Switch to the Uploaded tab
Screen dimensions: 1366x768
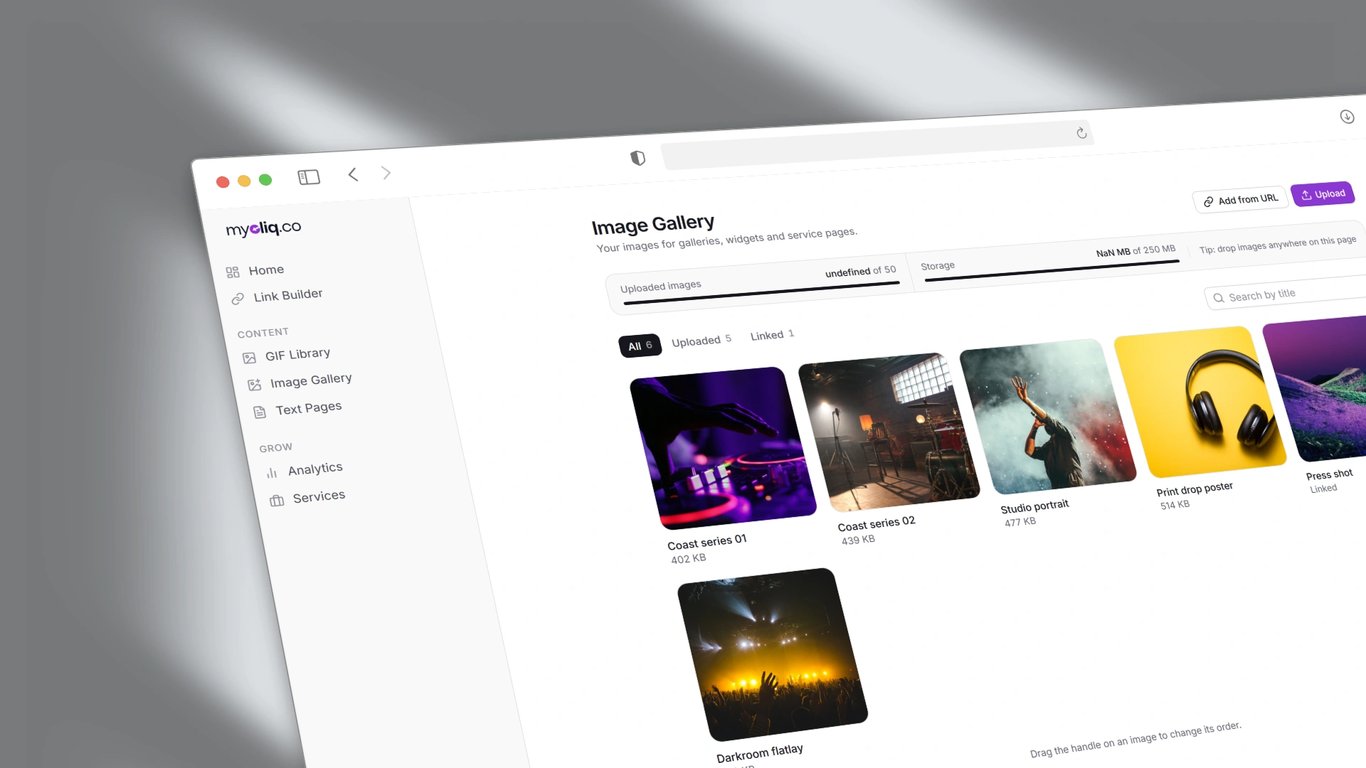701,340
